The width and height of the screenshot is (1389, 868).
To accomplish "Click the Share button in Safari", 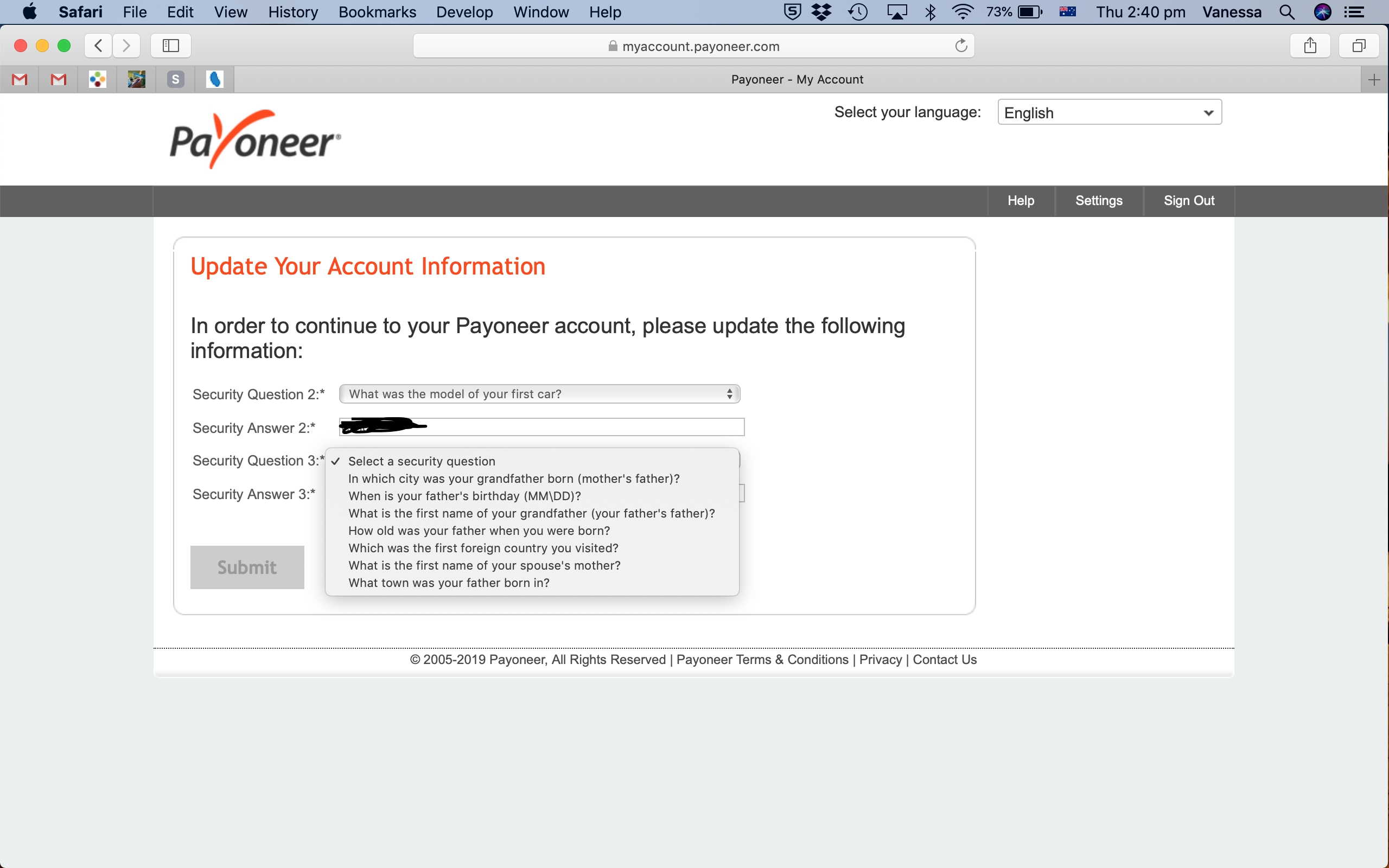I will tap(1310, 46).
